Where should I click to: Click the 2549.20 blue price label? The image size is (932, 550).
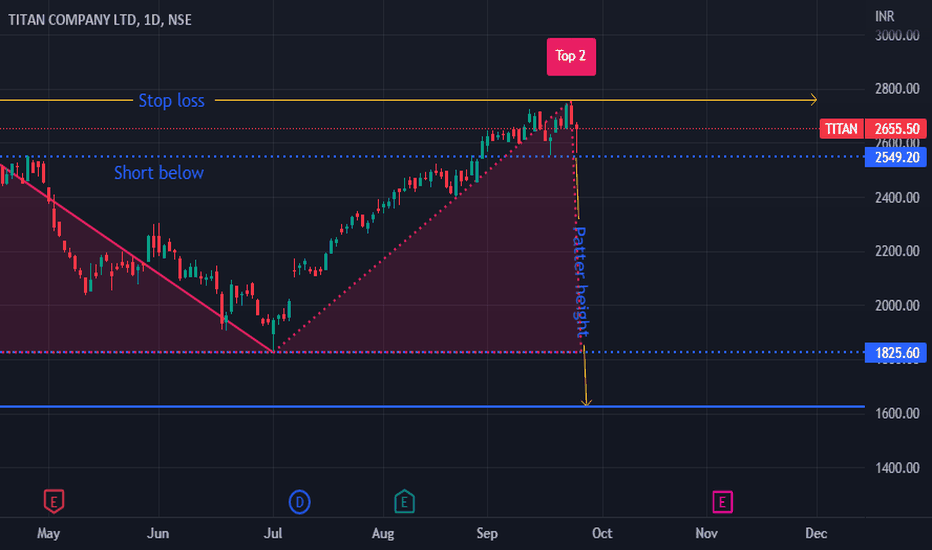pyautogui.click(x=896, y=157)
